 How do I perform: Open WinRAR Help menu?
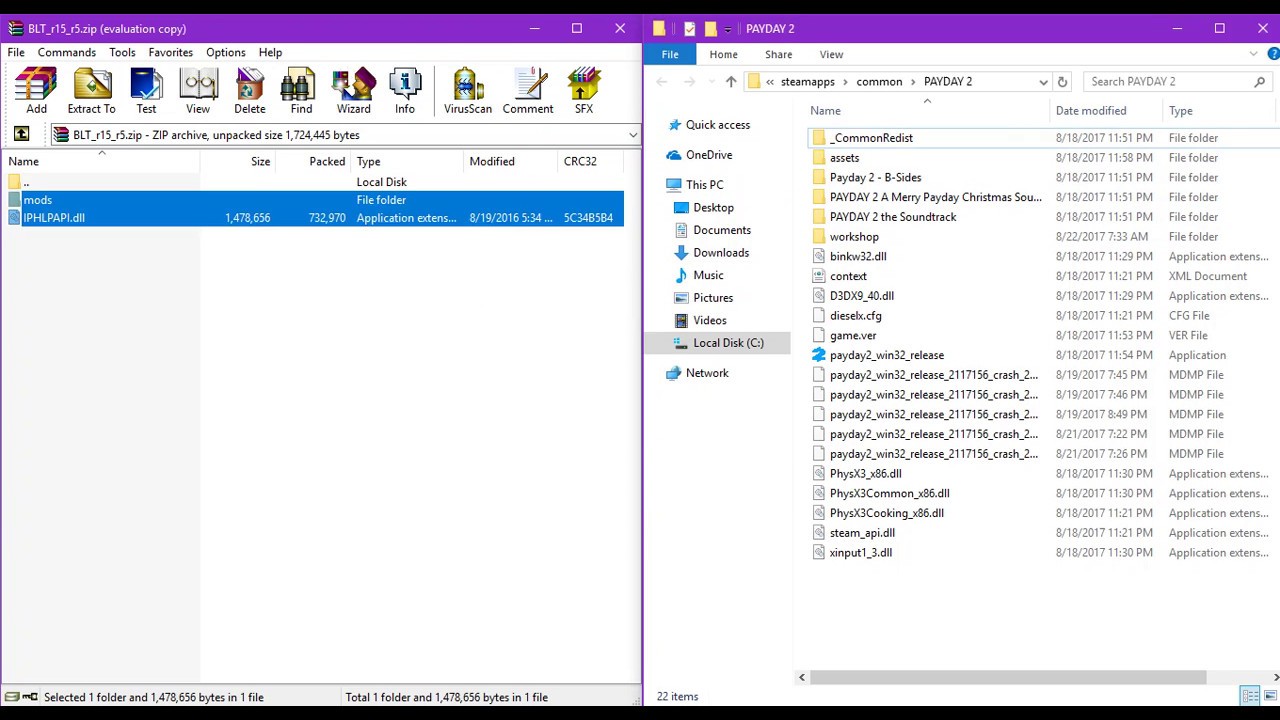point(270,52)
